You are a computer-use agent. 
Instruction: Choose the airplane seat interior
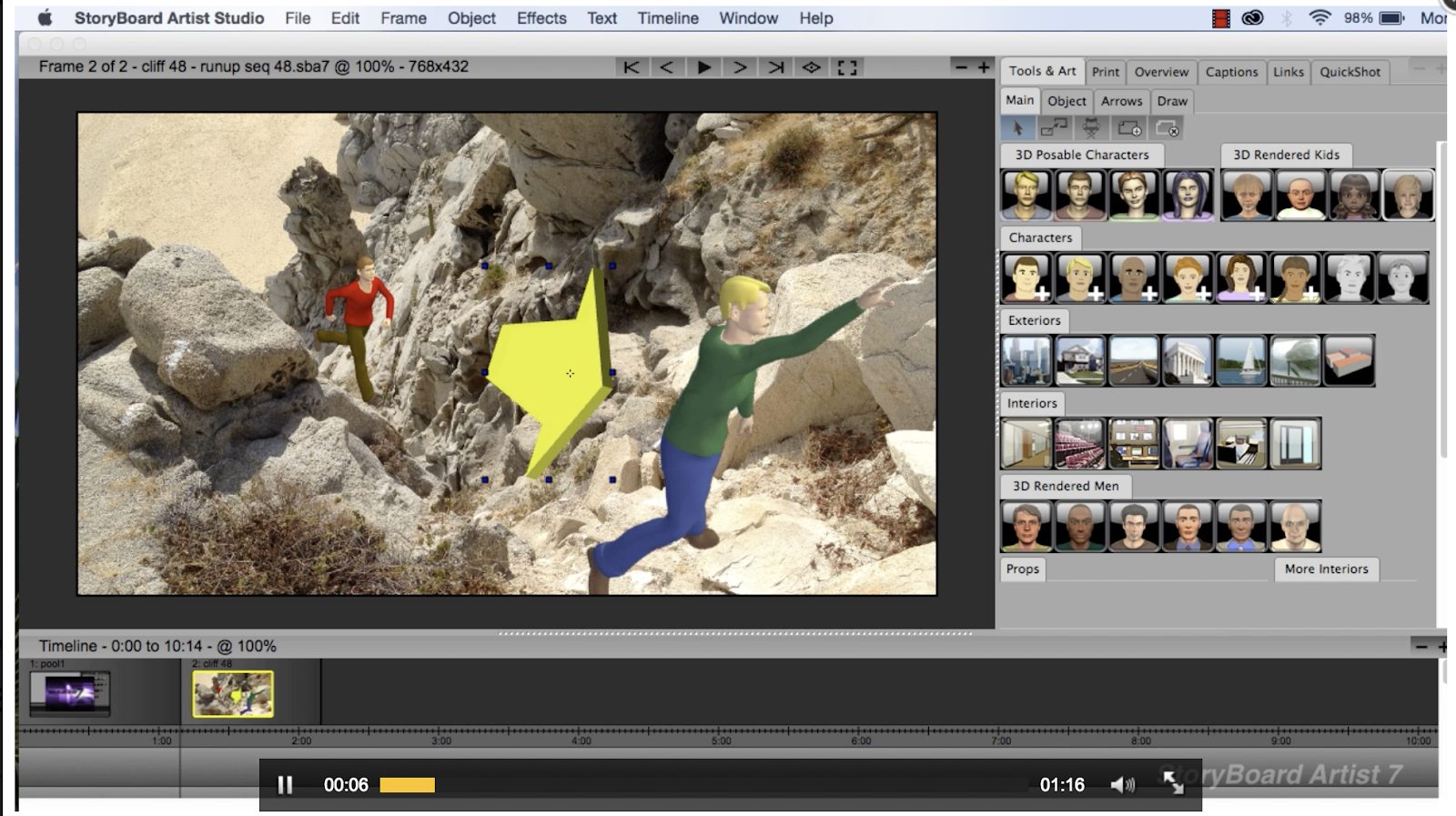(x=1188, y=443)
